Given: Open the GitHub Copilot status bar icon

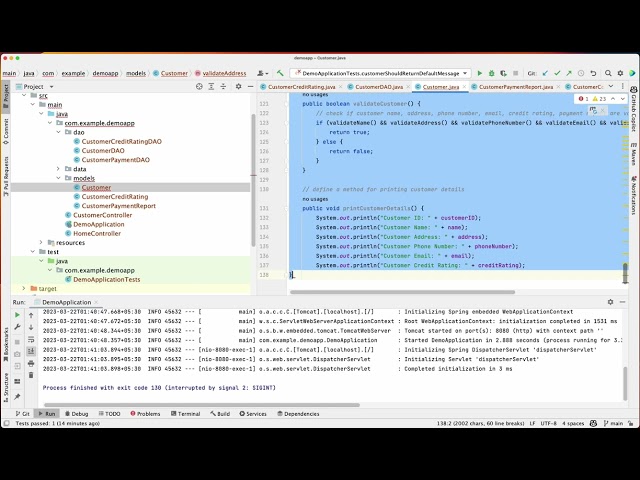Looking at the screenshot, I should (x=593, y=423).
